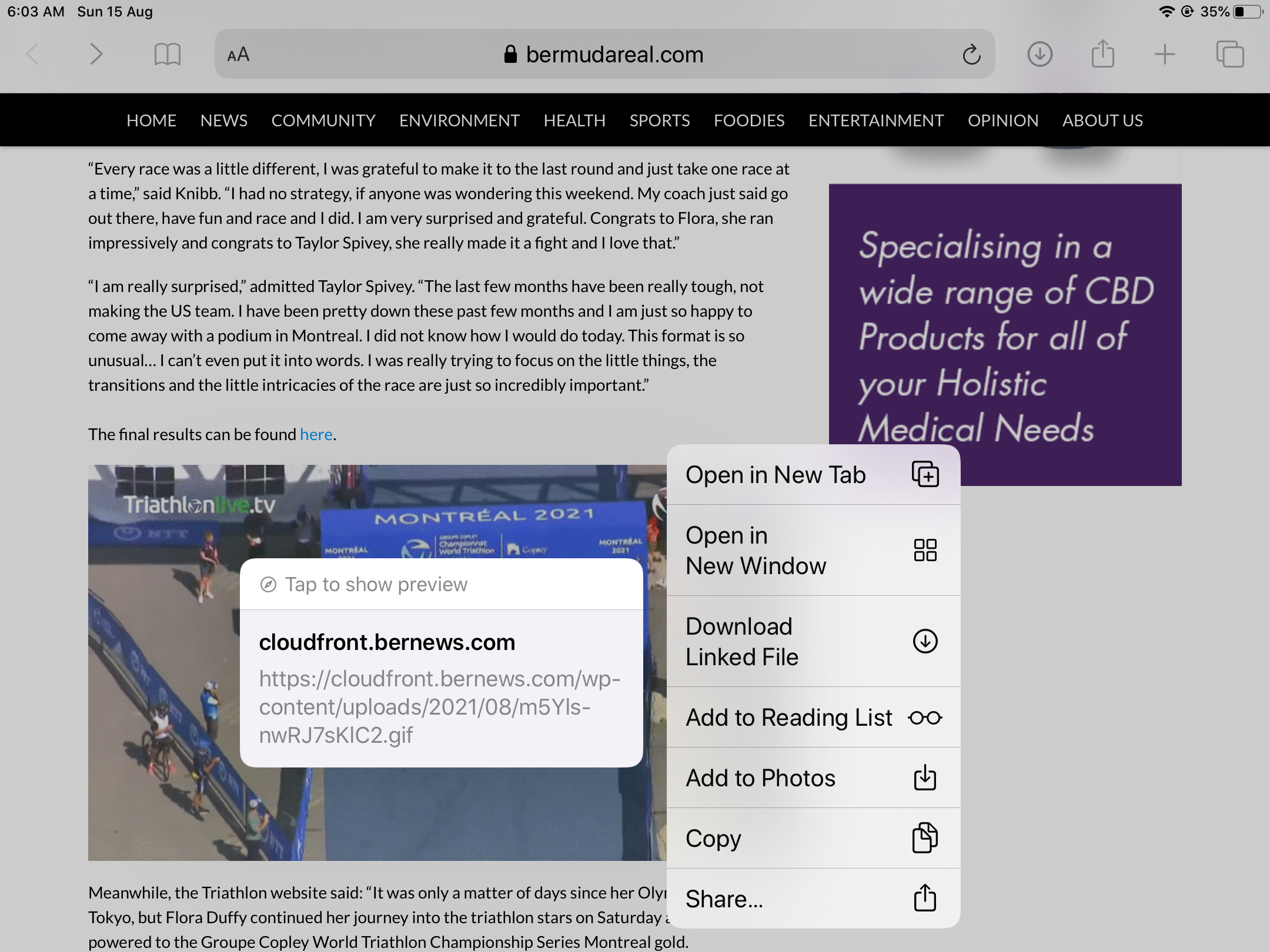This screenshot has width=1270, height=952.
Task: Choose Copy from the context menu
Action: tap(813, 839)
